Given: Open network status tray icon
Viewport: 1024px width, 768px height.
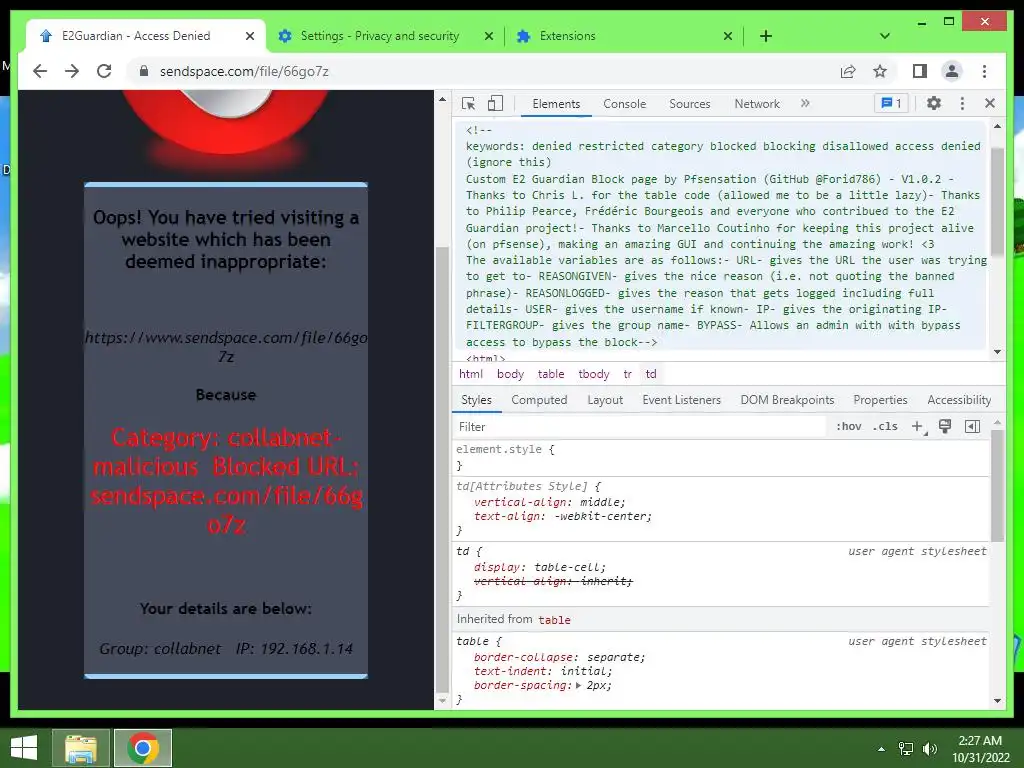Looking at the screenshot, I should 906,749.
